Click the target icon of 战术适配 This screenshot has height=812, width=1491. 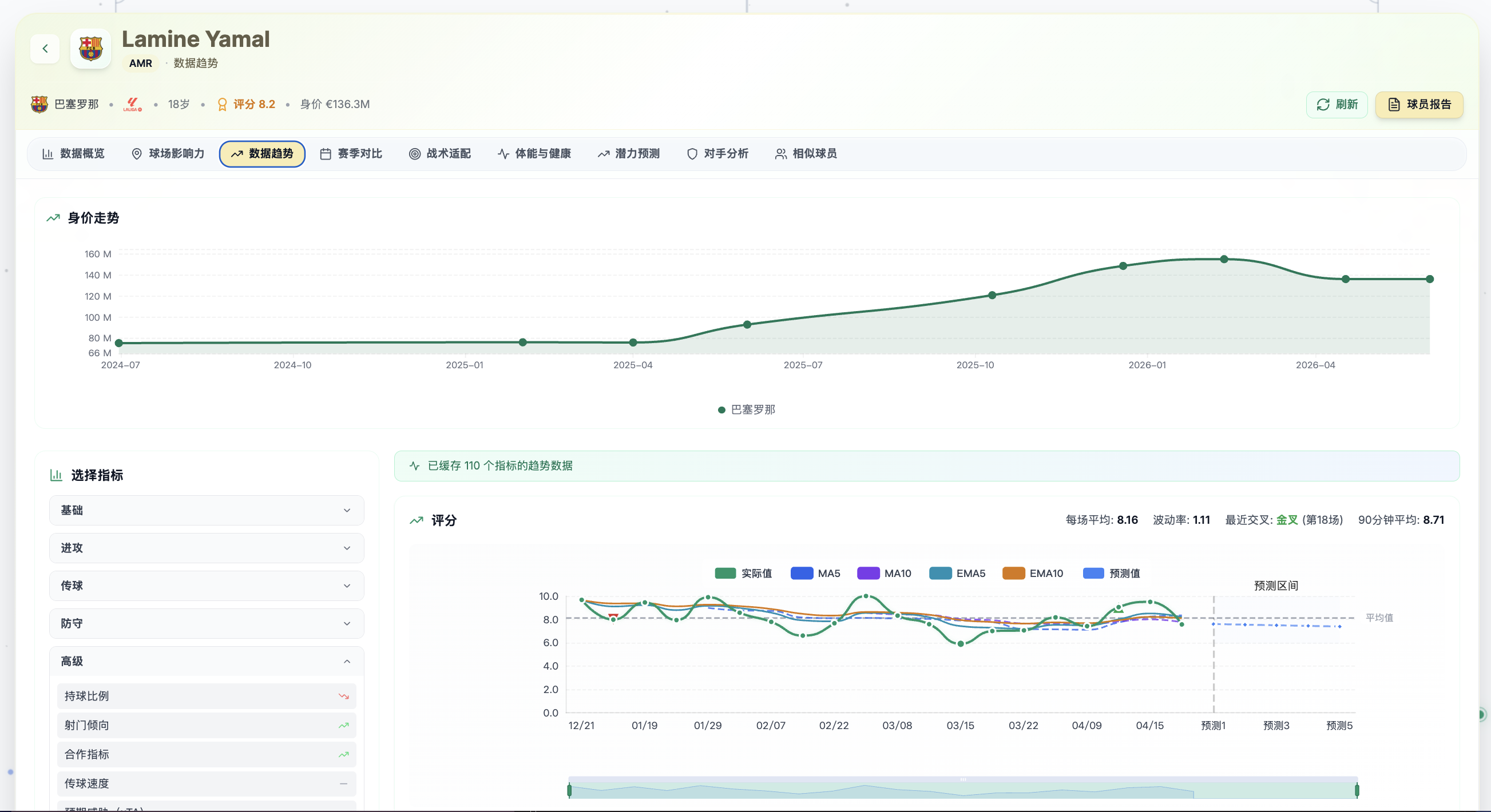point(414,154)
